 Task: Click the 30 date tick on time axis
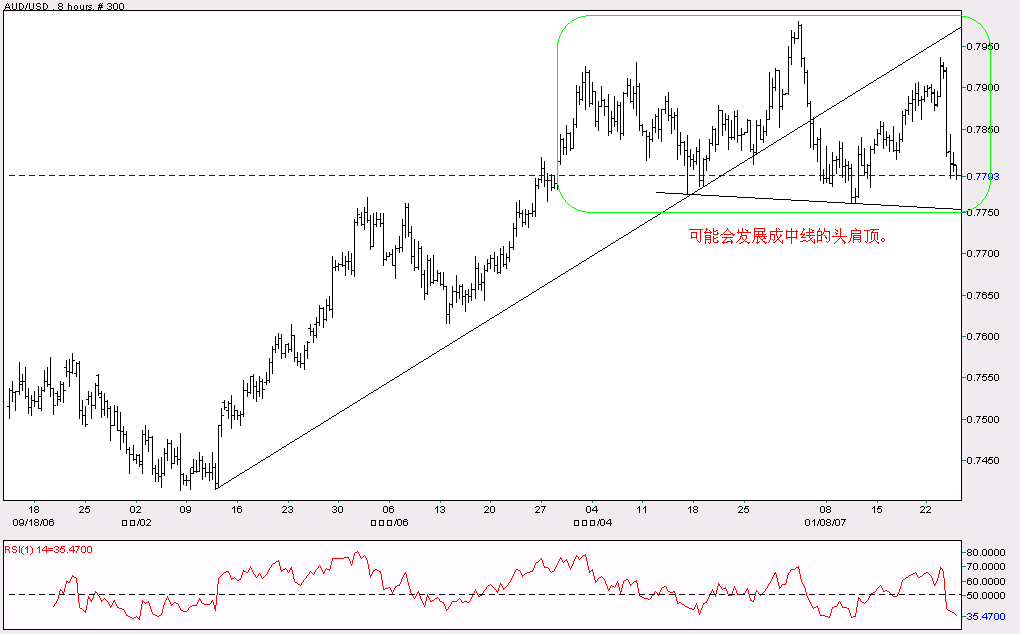(x=338, y=509)
